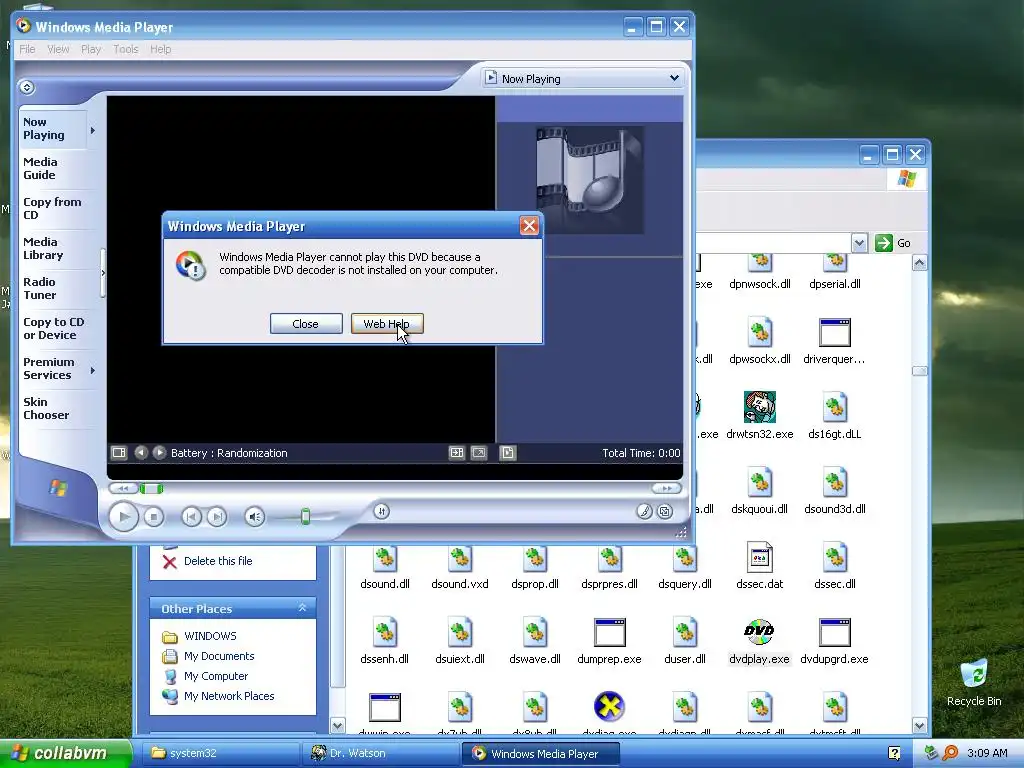Image resolution: width=1024 pixels, height=768 pixels.
Task: Click the Start button labeled collabvm
Action: (65, 753)
